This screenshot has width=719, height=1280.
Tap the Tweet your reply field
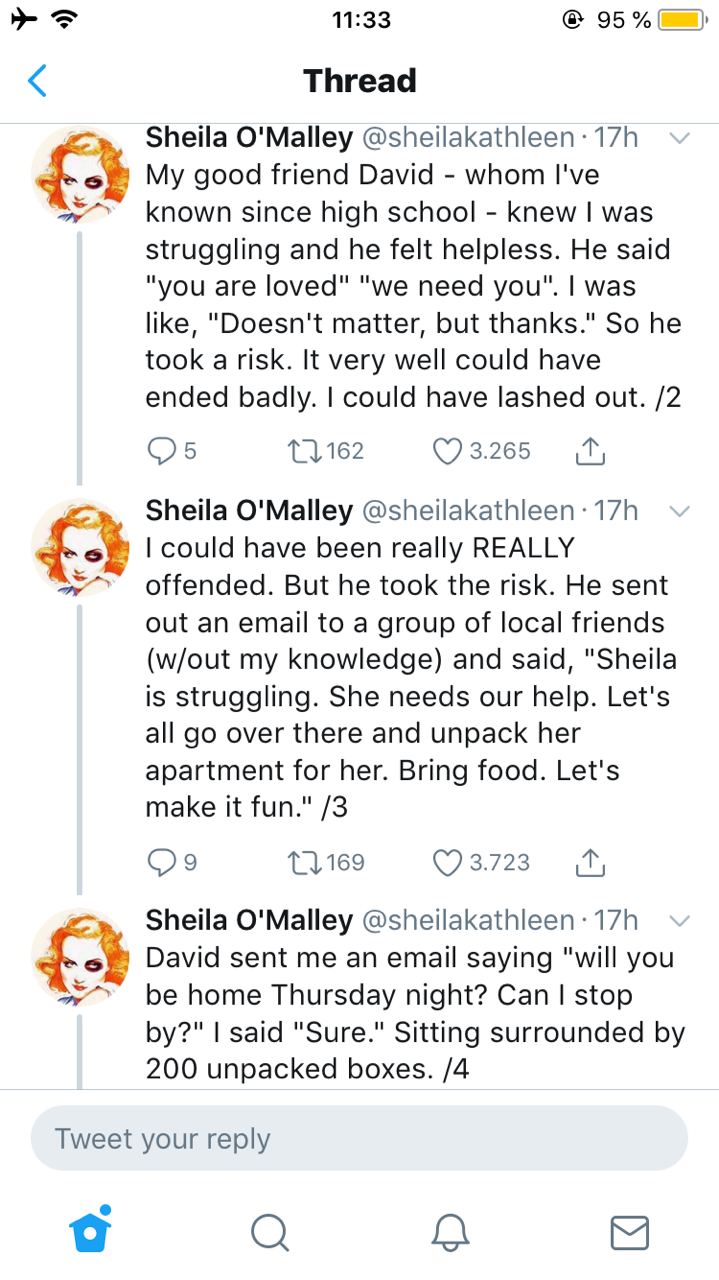pyautogui.click(x=359, y=1138)
